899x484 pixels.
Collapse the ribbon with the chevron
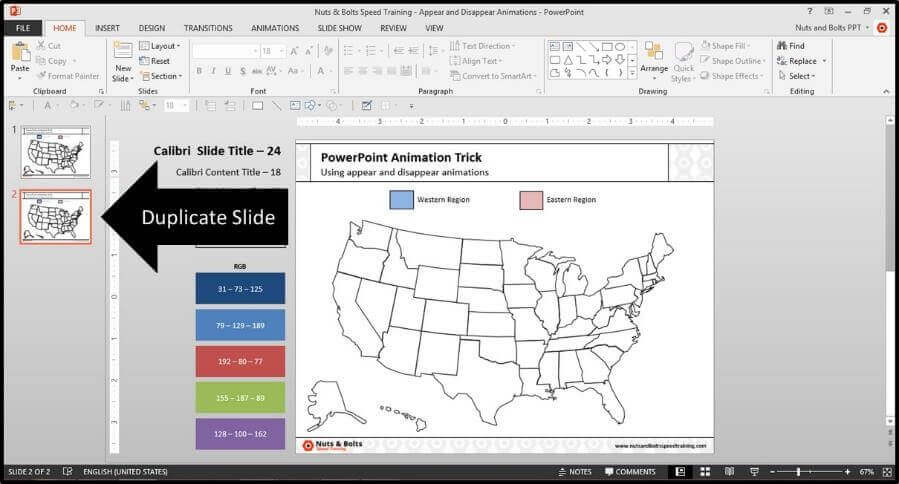[x=886, y=91]
